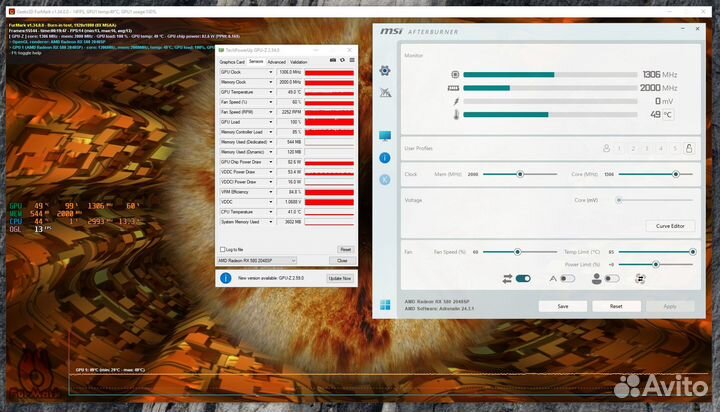This screenshot has height=412, width=720.
Task: Click the user-defined fan person icon
Action: 596,279
